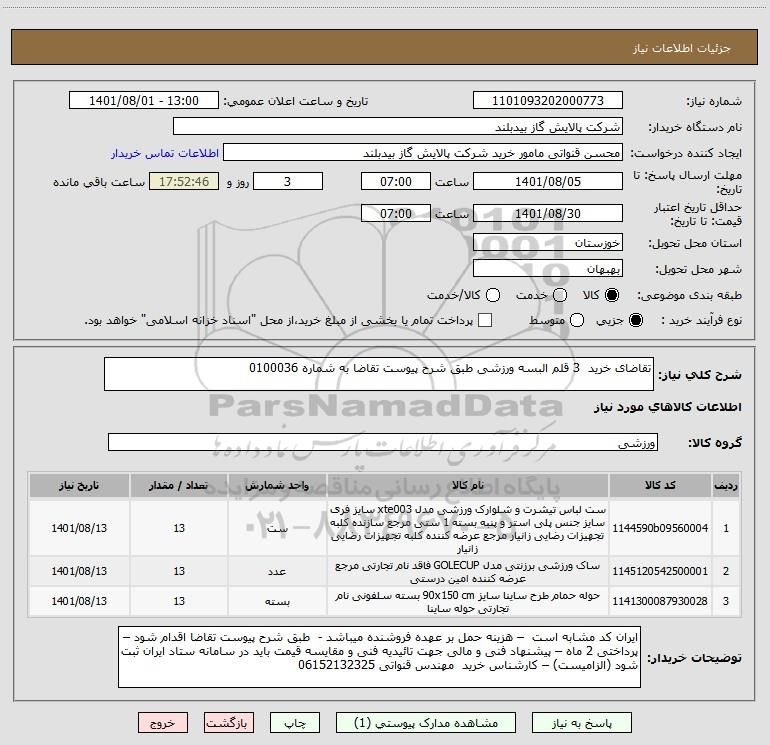Click the response deadline date 1401/08/05
This screenshot has height=745, width=770.
548,181
